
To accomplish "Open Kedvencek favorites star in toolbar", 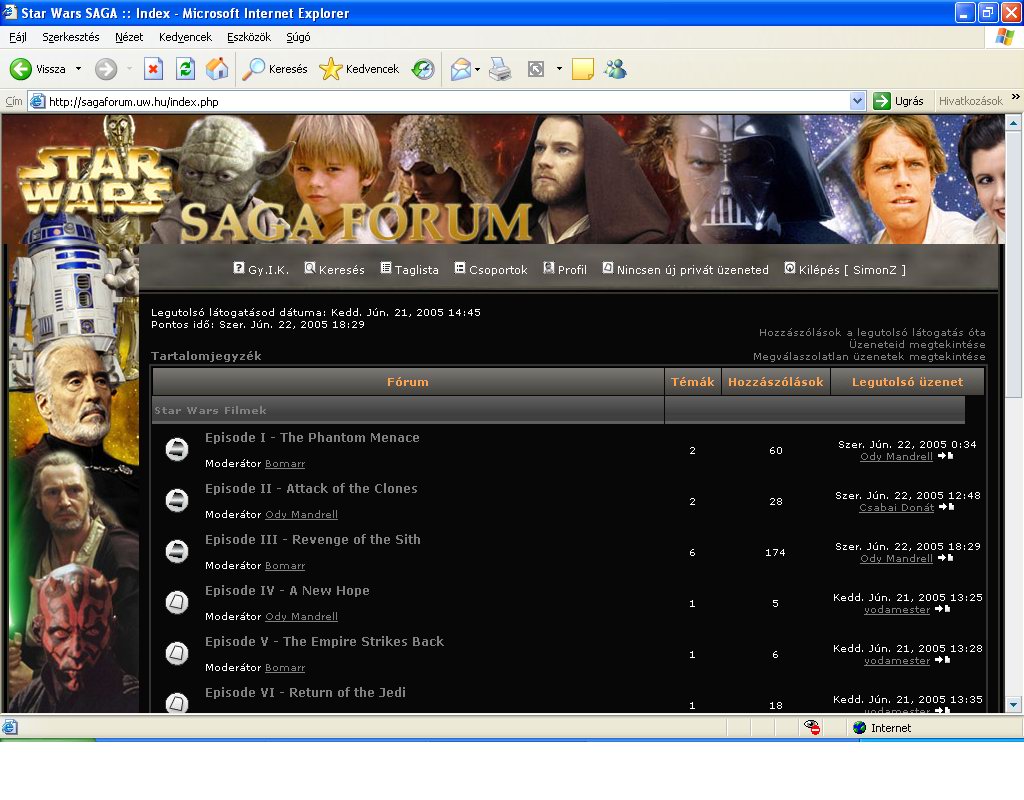I will coord(359,69).
